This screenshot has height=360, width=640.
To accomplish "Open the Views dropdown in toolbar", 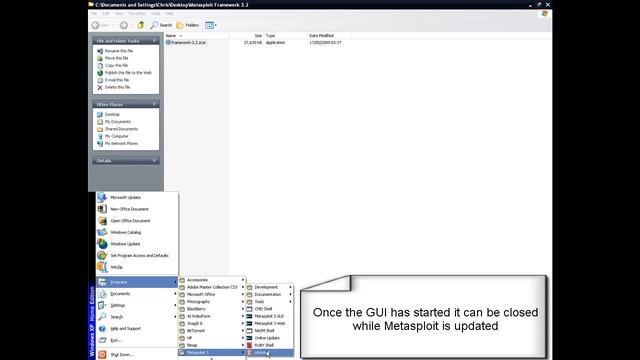I will (x=211, y=25).
